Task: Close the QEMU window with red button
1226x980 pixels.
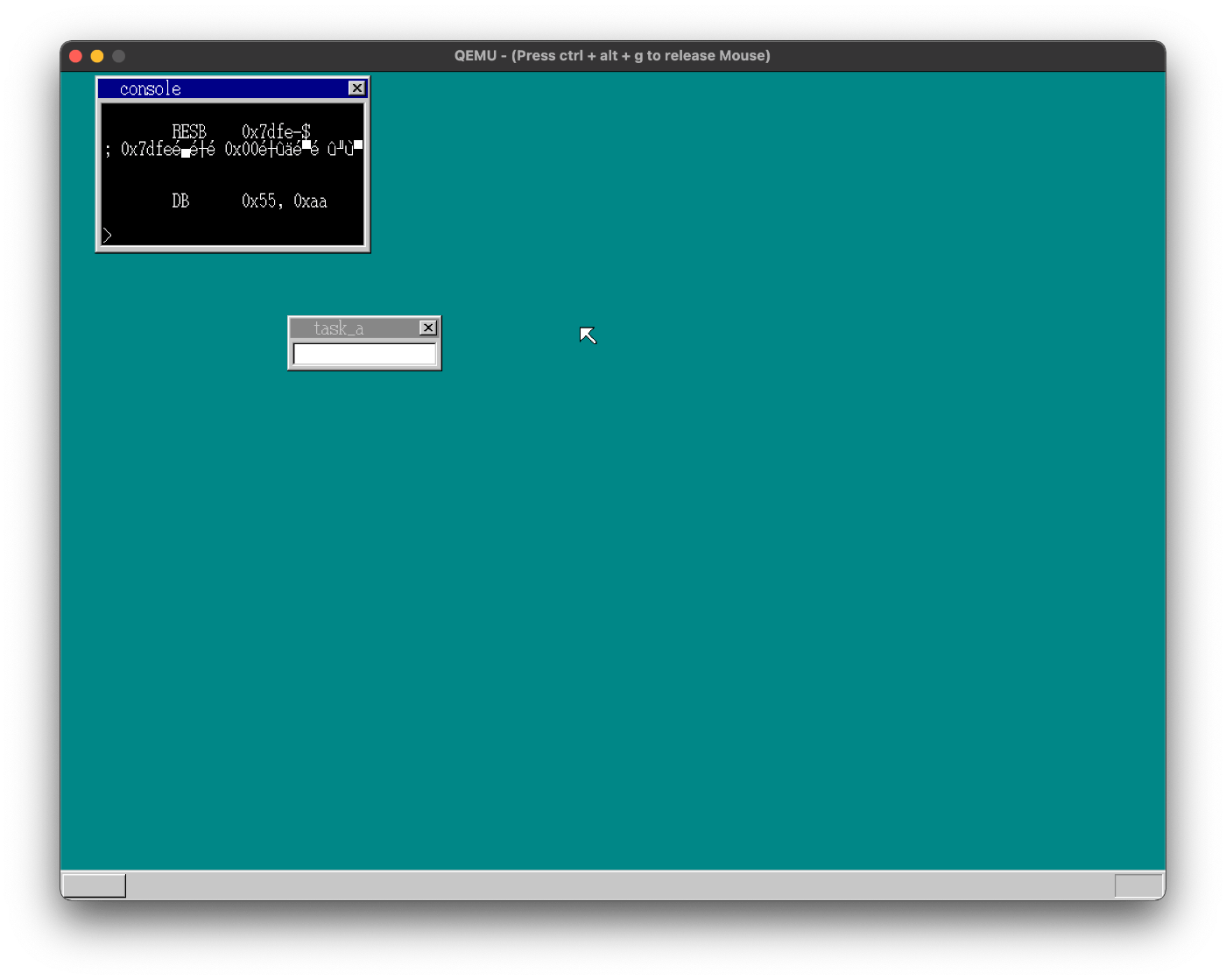Action: [x=75, y=56]
